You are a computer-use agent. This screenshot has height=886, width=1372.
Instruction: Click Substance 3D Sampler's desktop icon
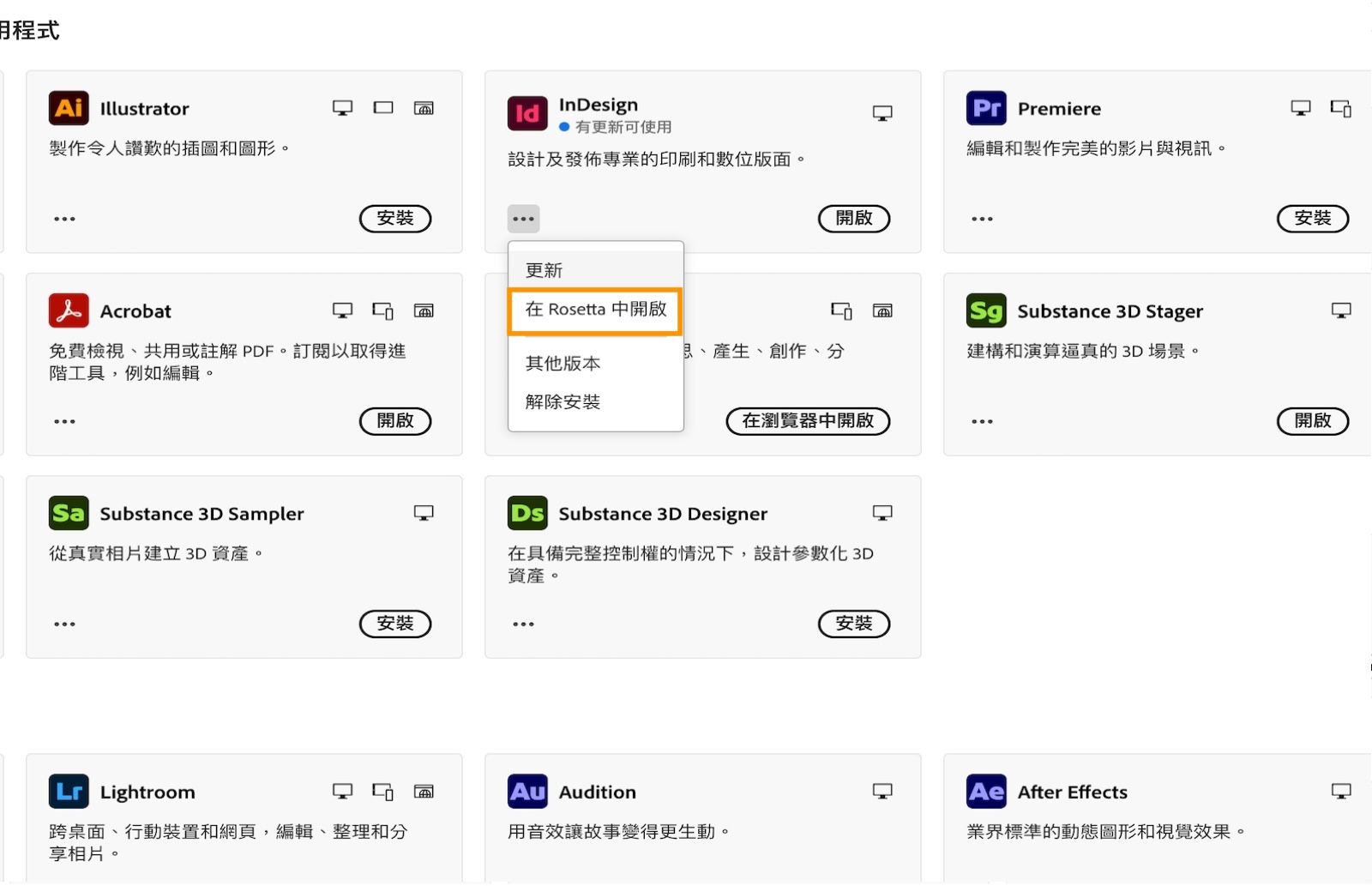424,513
